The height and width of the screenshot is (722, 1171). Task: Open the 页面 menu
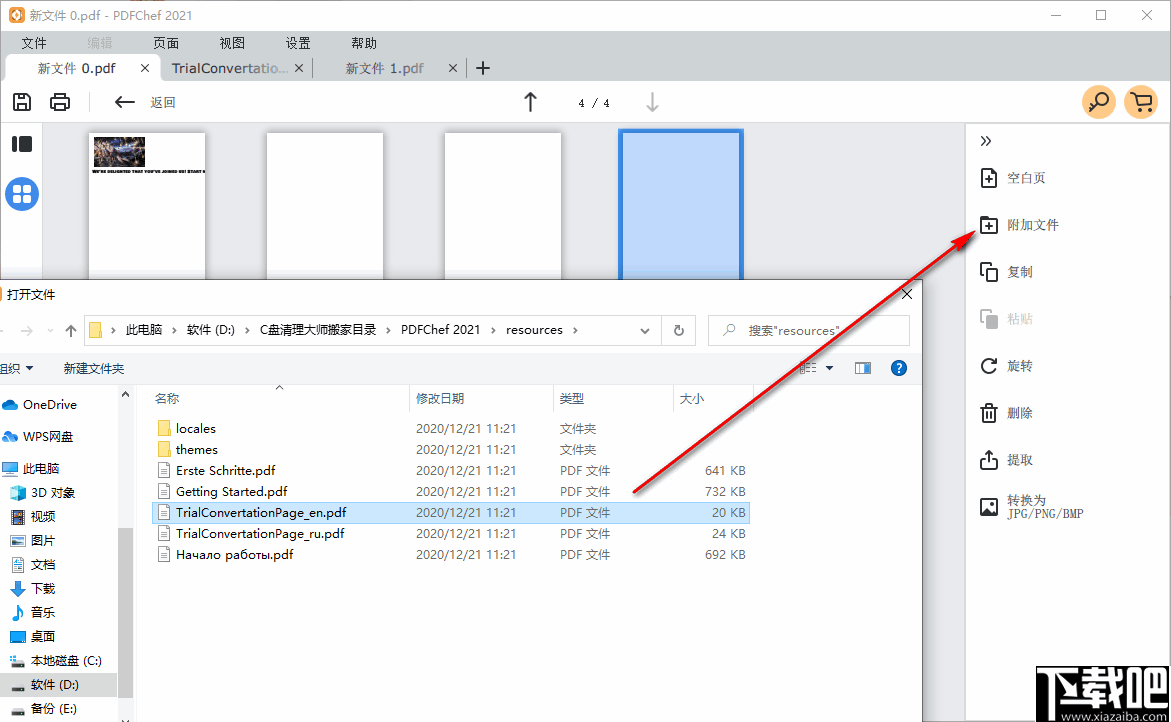coord(165,42)
